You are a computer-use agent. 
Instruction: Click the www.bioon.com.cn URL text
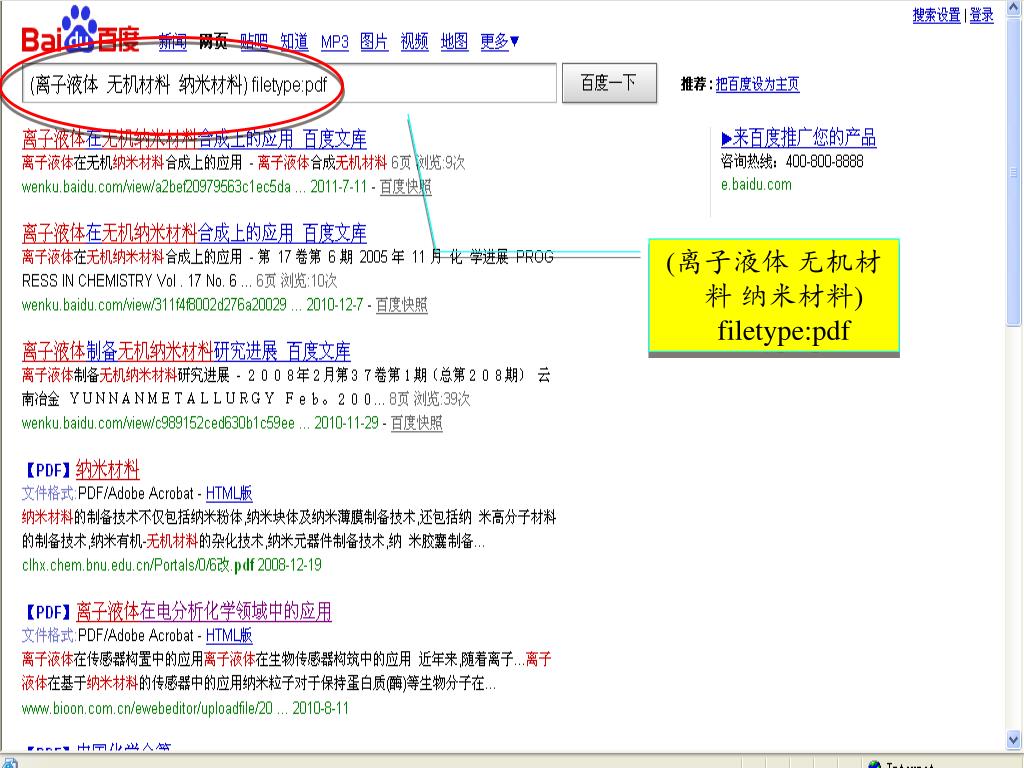coord(147,709)
